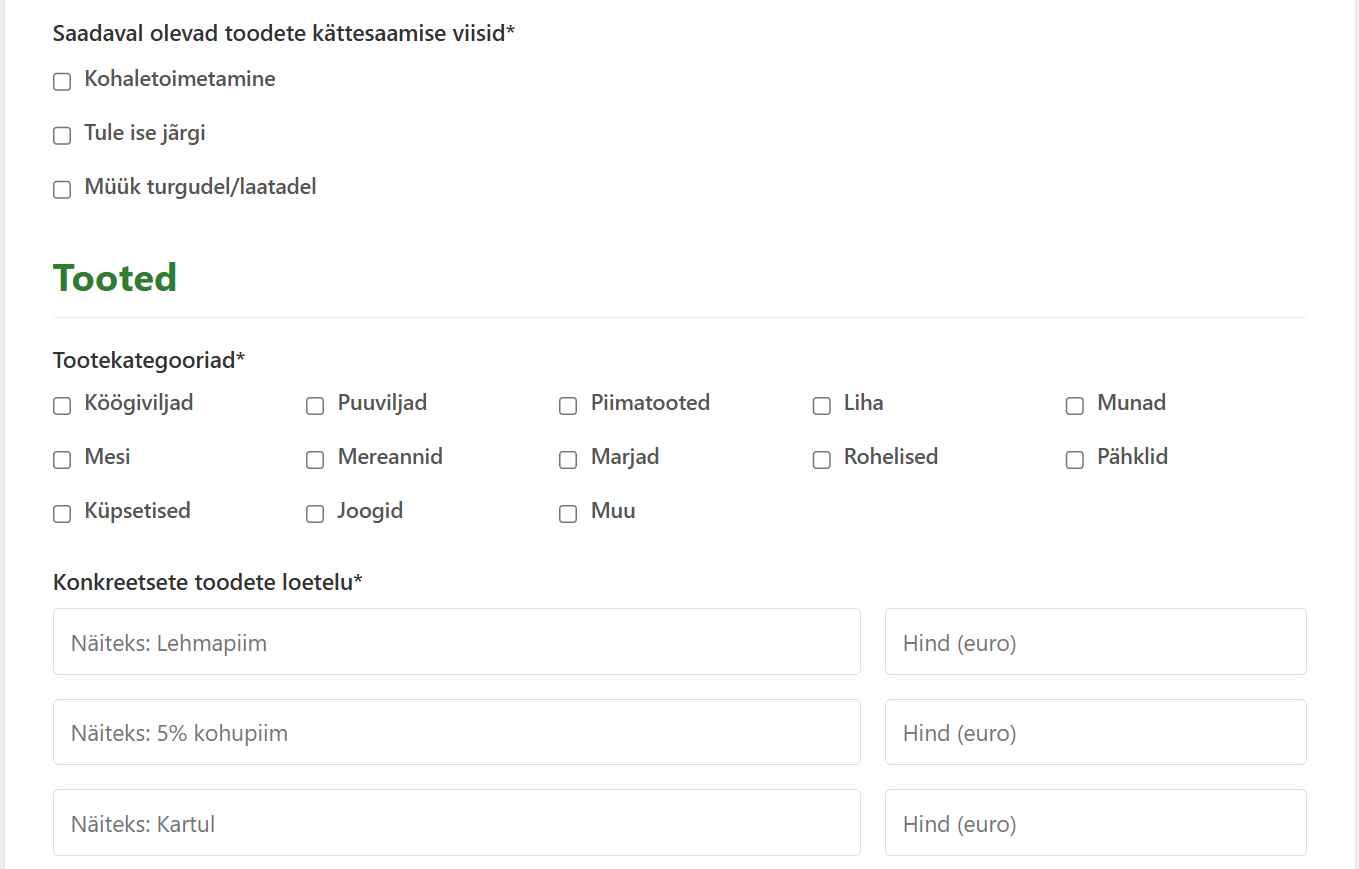Check the Rohelised category
Viewport: 1359px width, 869px height.
coord(822,459)
